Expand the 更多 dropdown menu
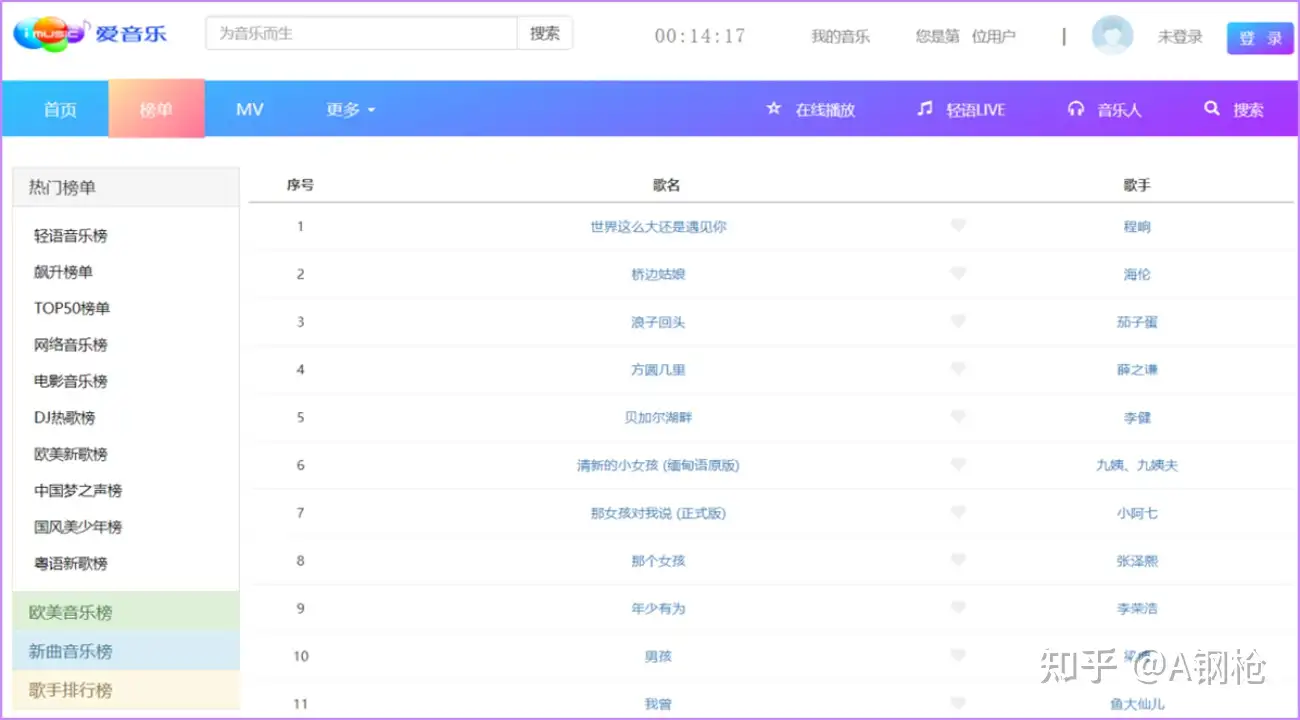 tap(351, 109)
